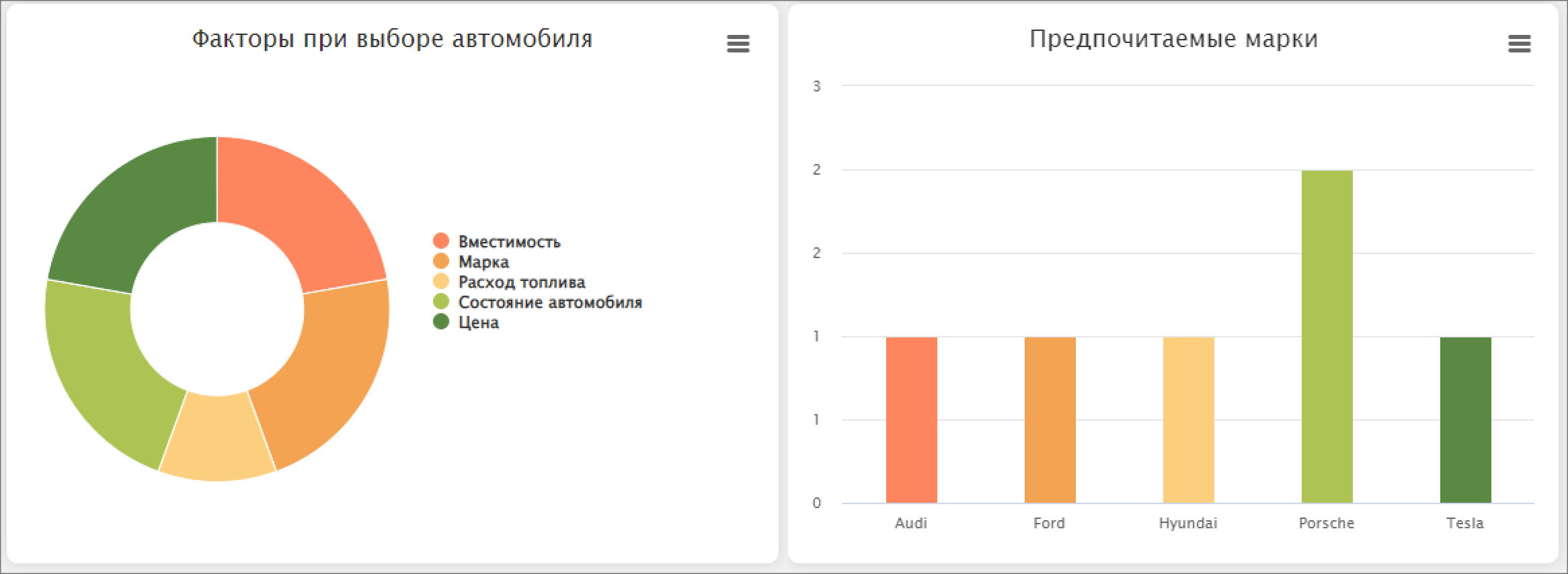Click the pale yellow Расход топлива slice
This screenshot has width=1568, height=574.
coord(217,438)
